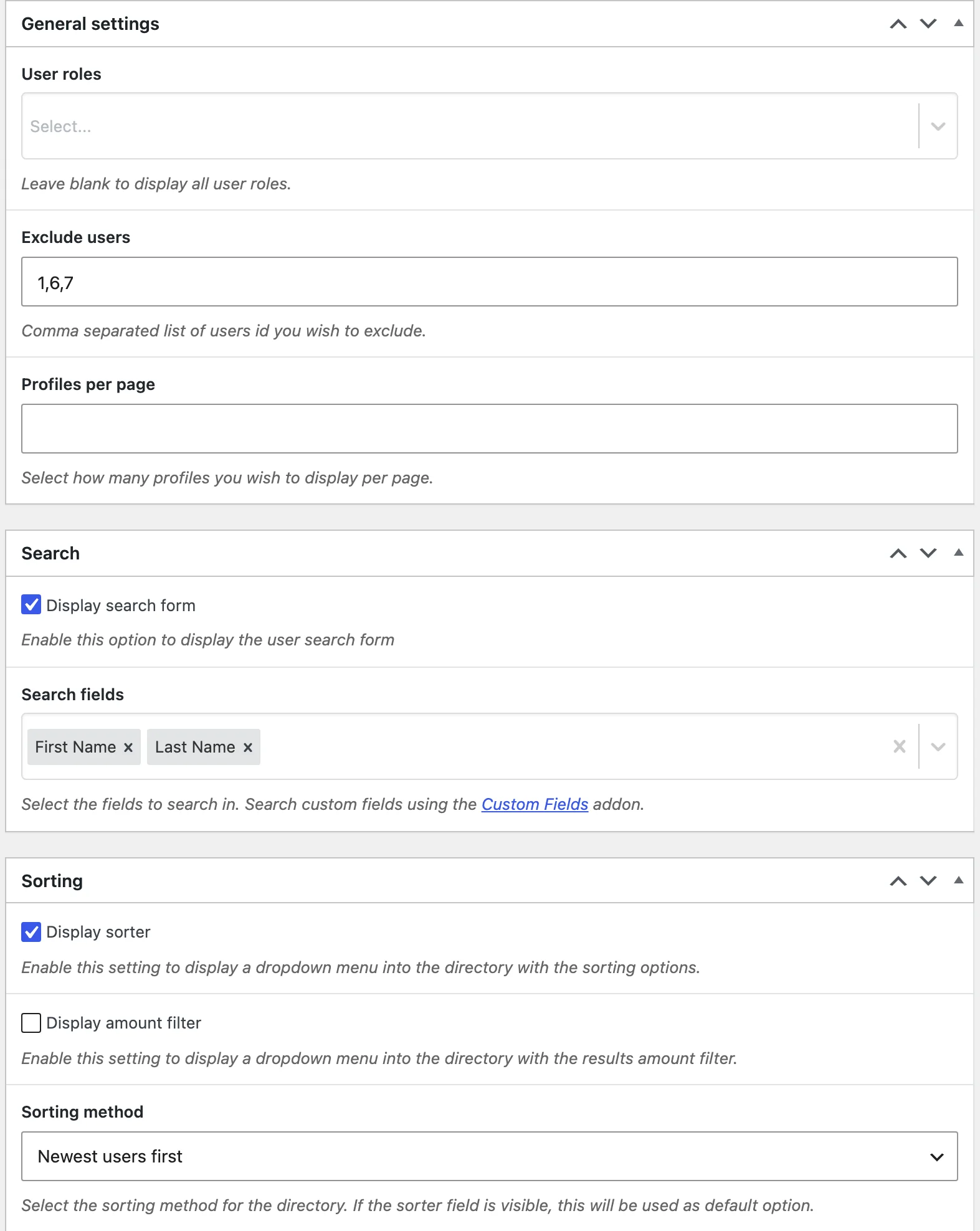Enable Display amount filter checkbox
The height and width of the screenshot is (1231, 980).
click(x=31, y=1023)
